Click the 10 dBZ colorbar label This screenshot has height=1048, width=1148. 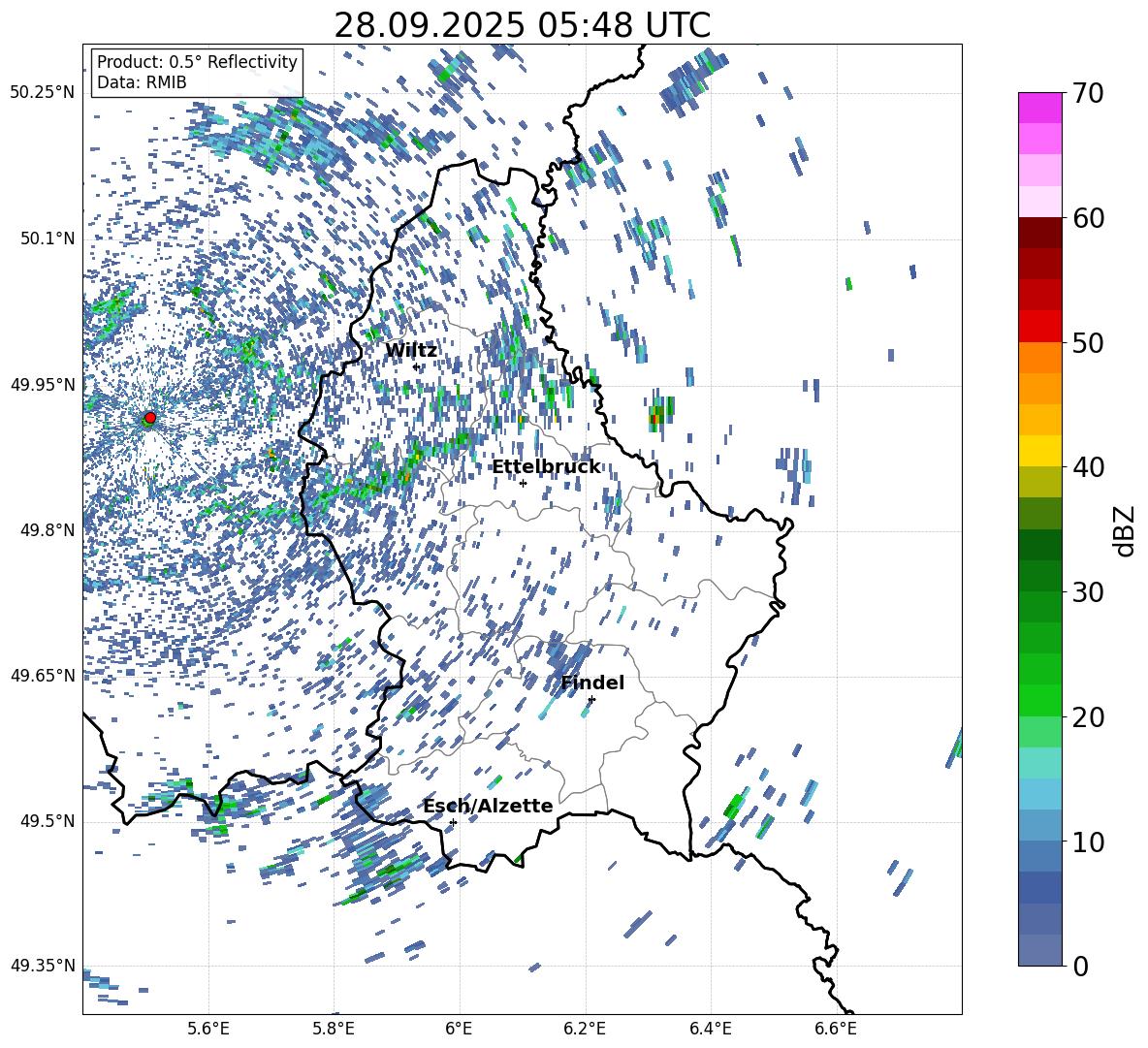tap(1087, 842)
